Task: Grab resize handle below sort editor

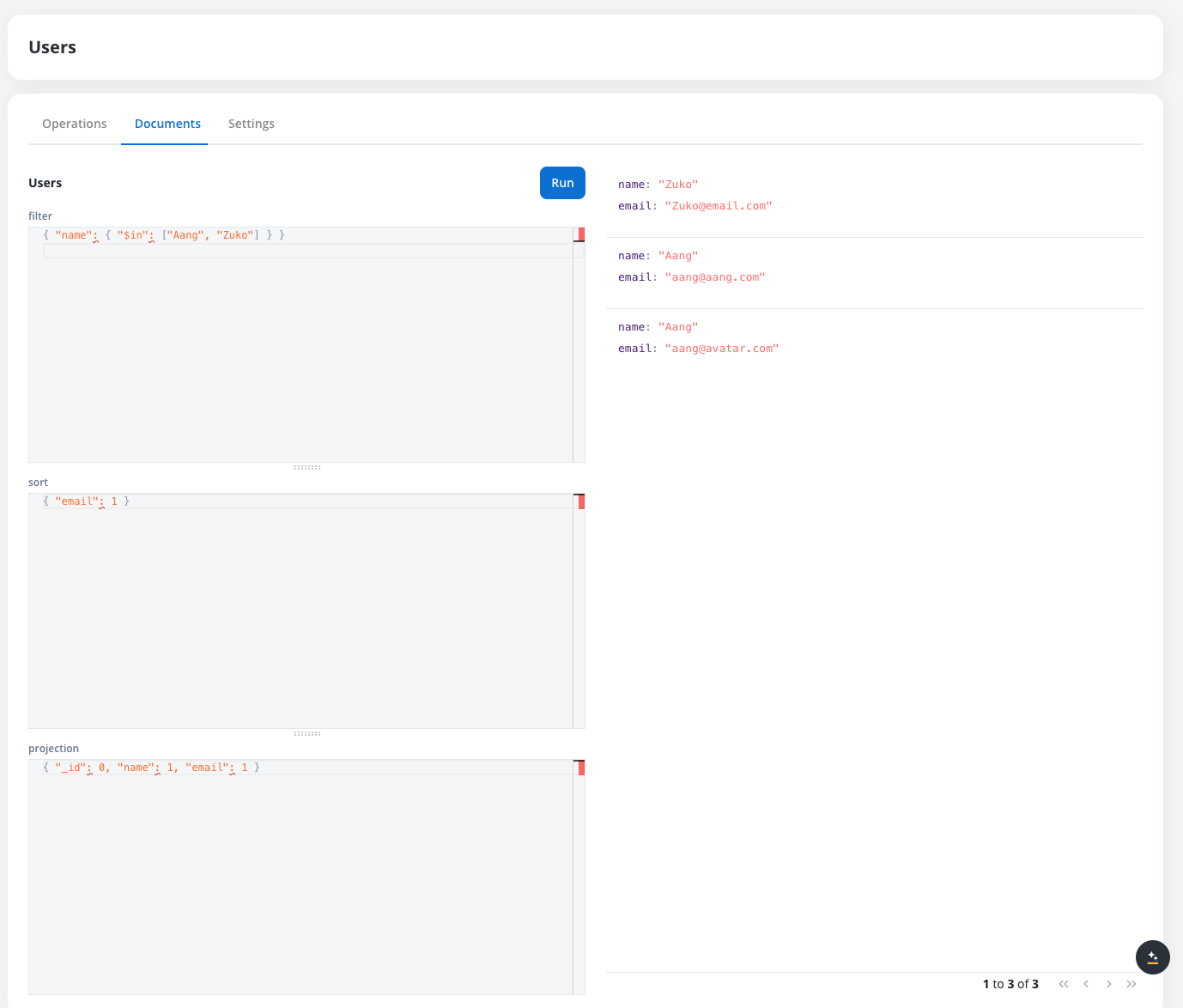Action: tap(307, 733)
